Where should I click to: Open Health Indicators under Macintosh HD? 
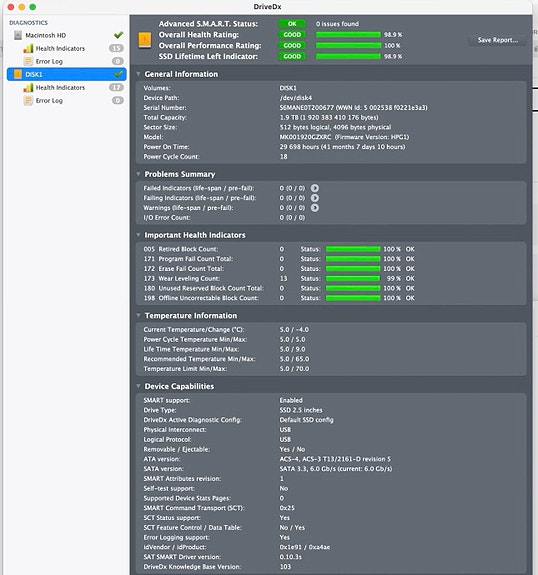click(x=60, y=48)
